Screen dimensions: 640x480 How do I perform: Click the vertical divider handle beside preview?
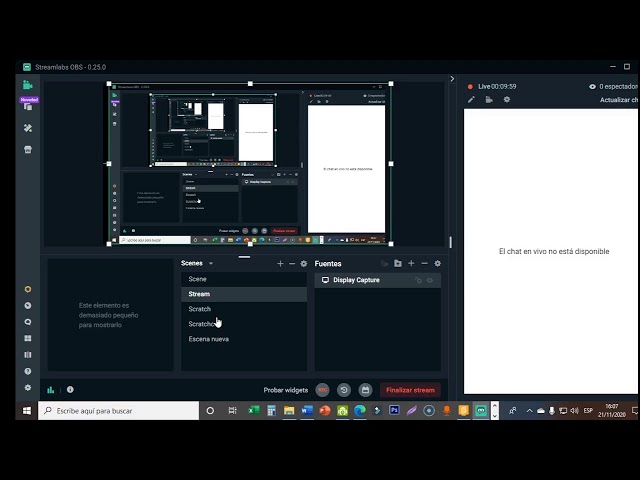tap(451, 242)
